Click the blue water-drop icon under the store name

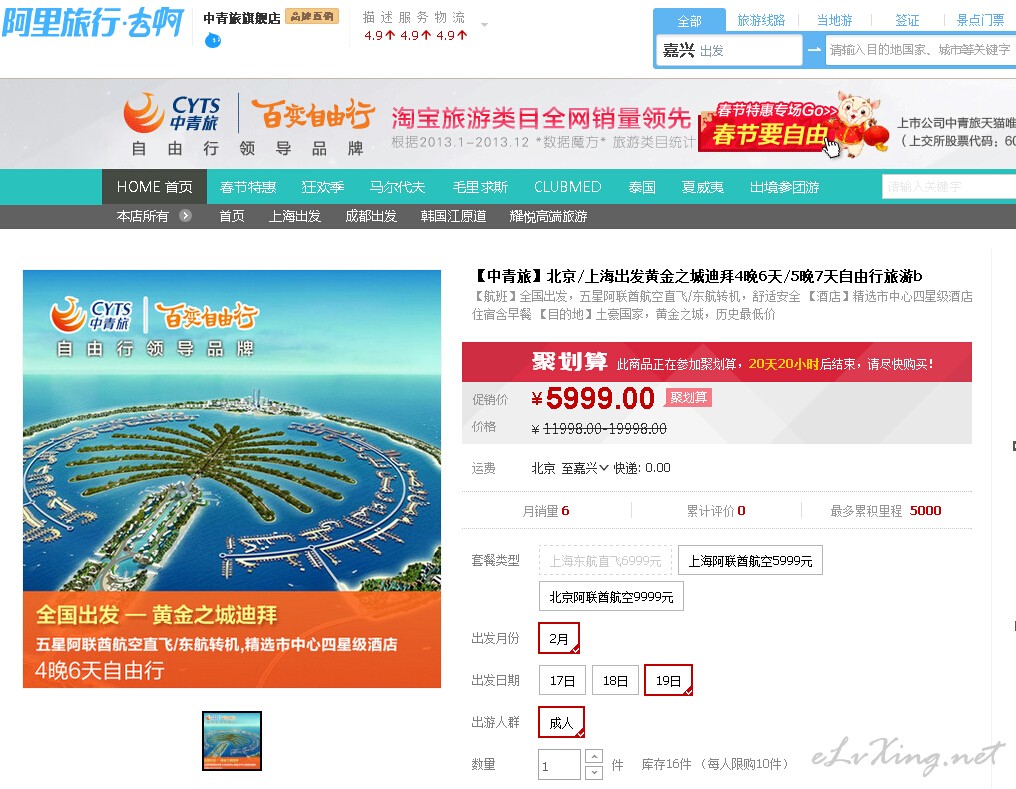213,41
